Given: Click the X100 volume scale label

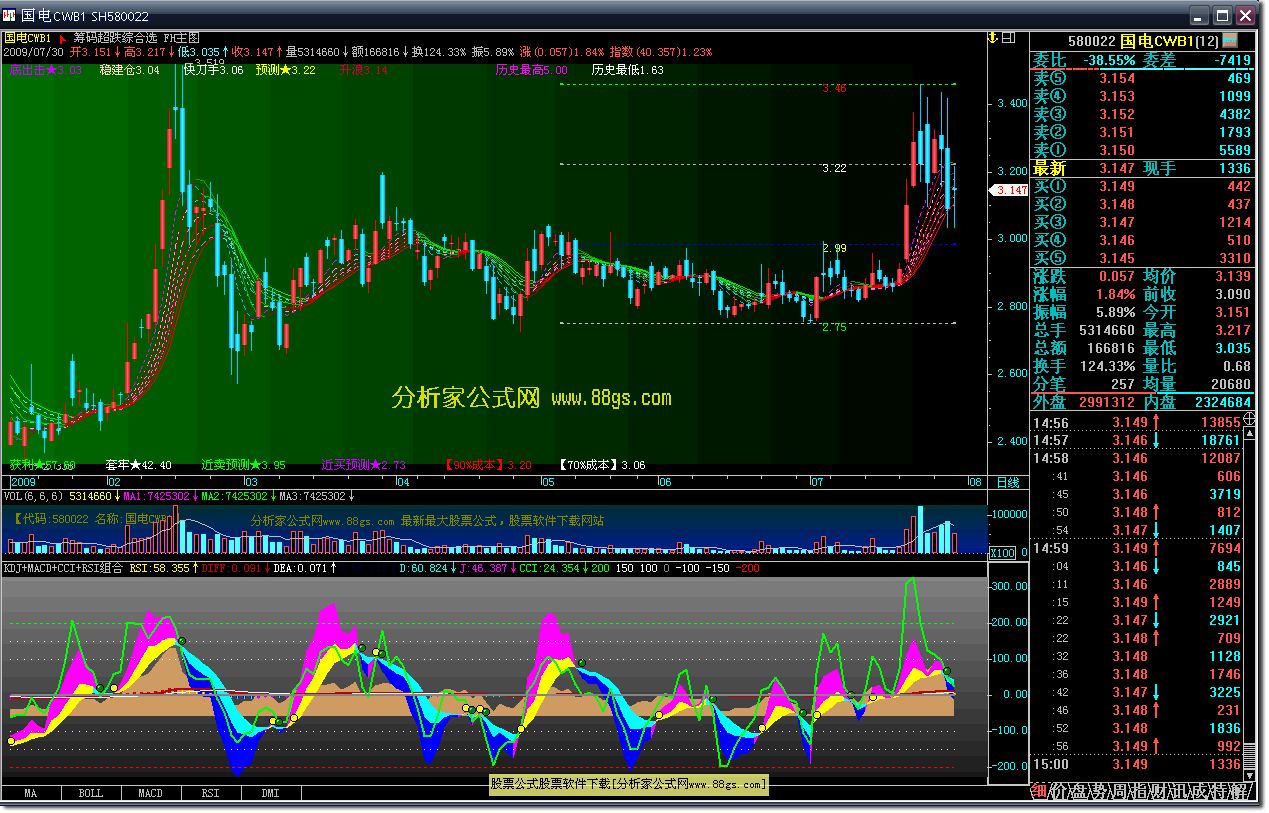Looking at the screenshot, I should (x=1001, y=552).
